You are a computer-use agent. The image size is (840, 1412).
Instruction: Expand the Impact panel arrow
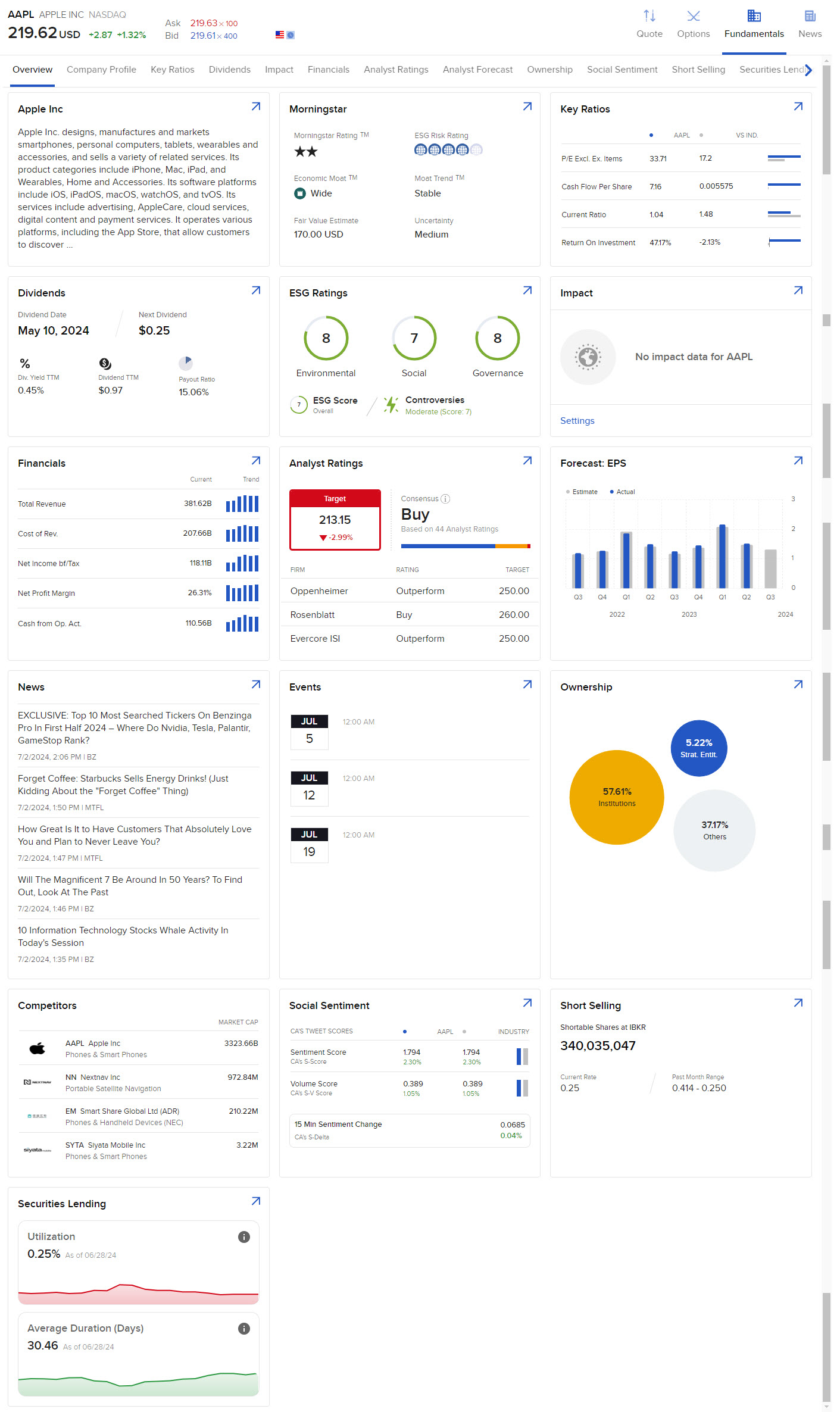(798, 290)
